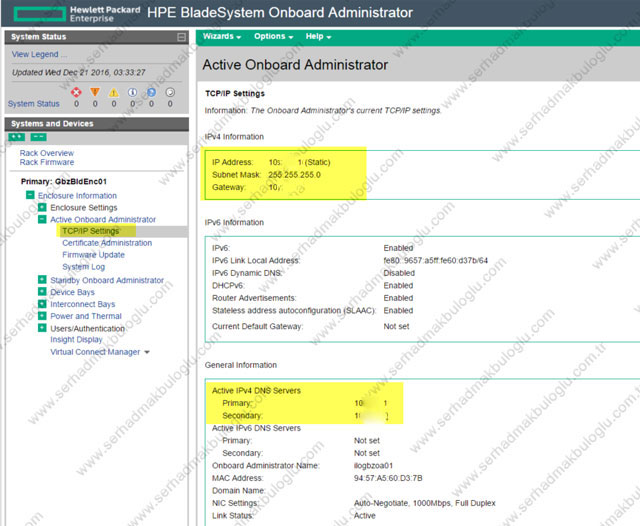The height and width of the screenshot is (526, 640).
Task: Expand the Power and Thermal node
Action: coord(42,317)
